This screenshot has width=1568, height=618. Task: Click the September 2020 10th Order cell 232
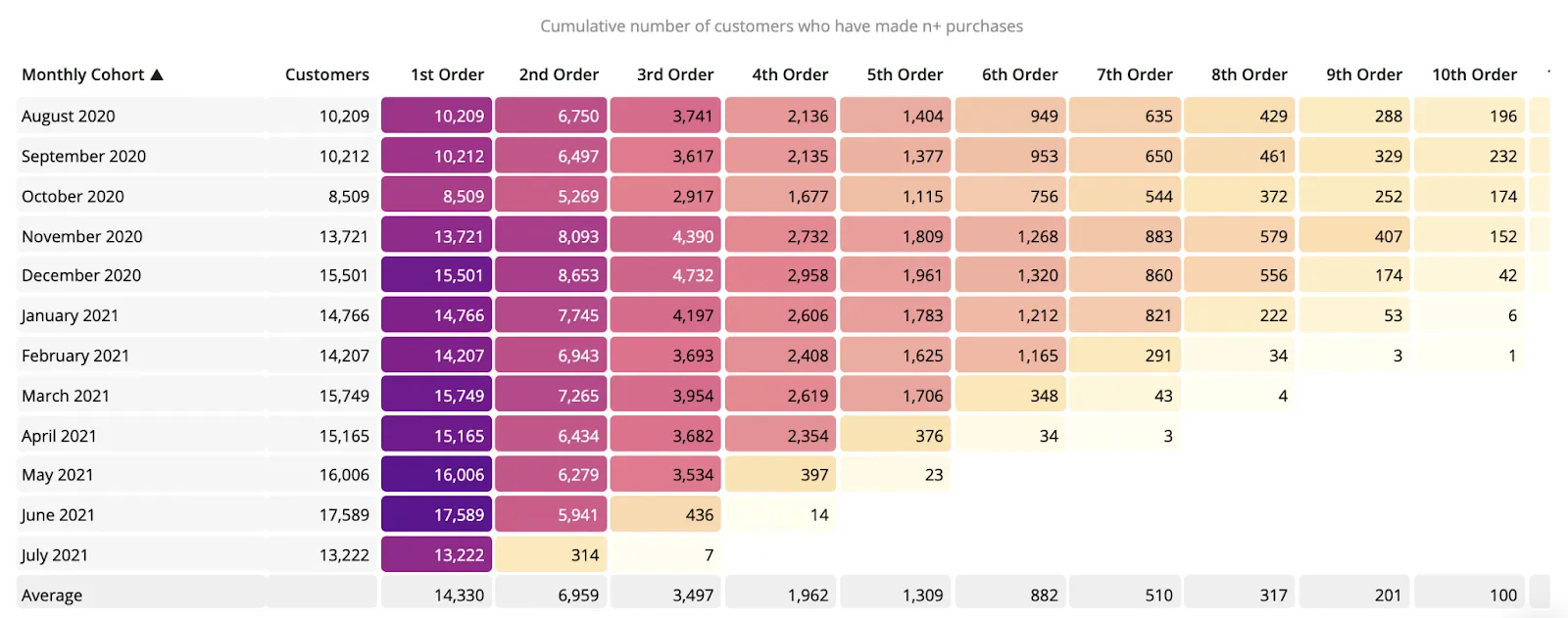pos(1469,156)
